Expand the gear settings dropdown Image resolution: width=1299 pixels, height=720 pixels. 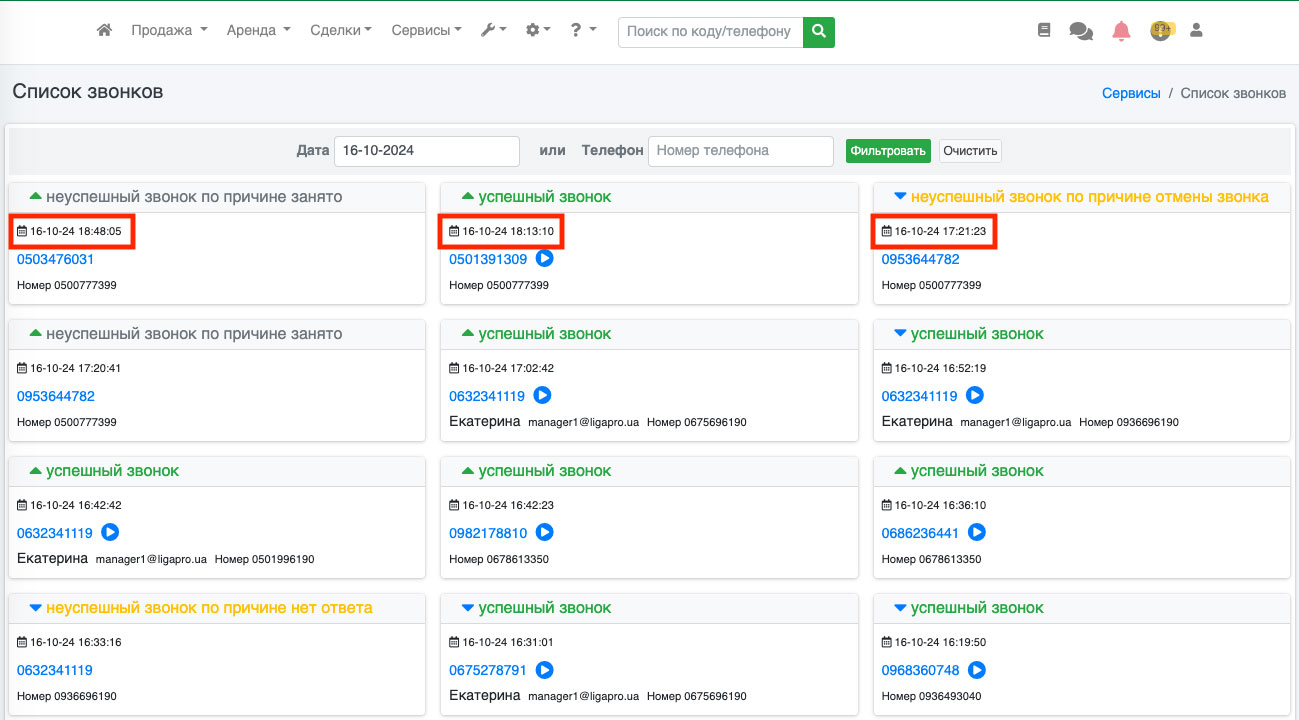click(538, 31)
